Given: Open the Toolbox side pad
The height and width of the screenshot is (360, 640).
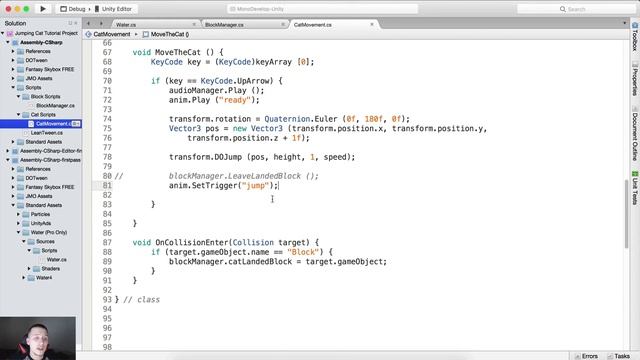Looking at the screenshot, I should click(x=635, y=37).
